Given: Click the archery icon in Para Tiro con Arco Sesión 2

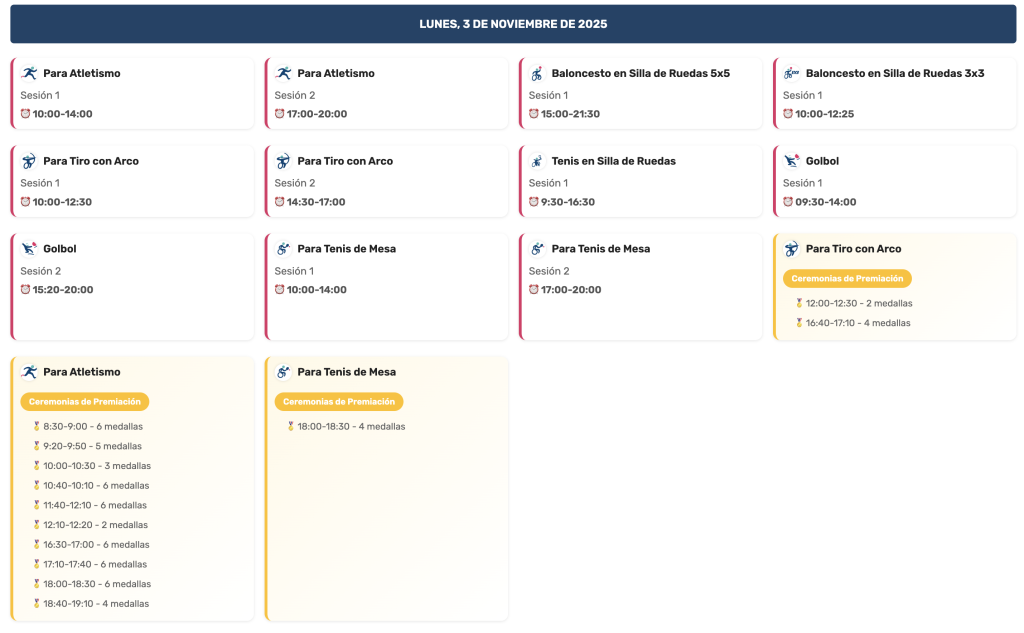Looking at the screenshot, I should pyautogui.click(x=283, y=161).
